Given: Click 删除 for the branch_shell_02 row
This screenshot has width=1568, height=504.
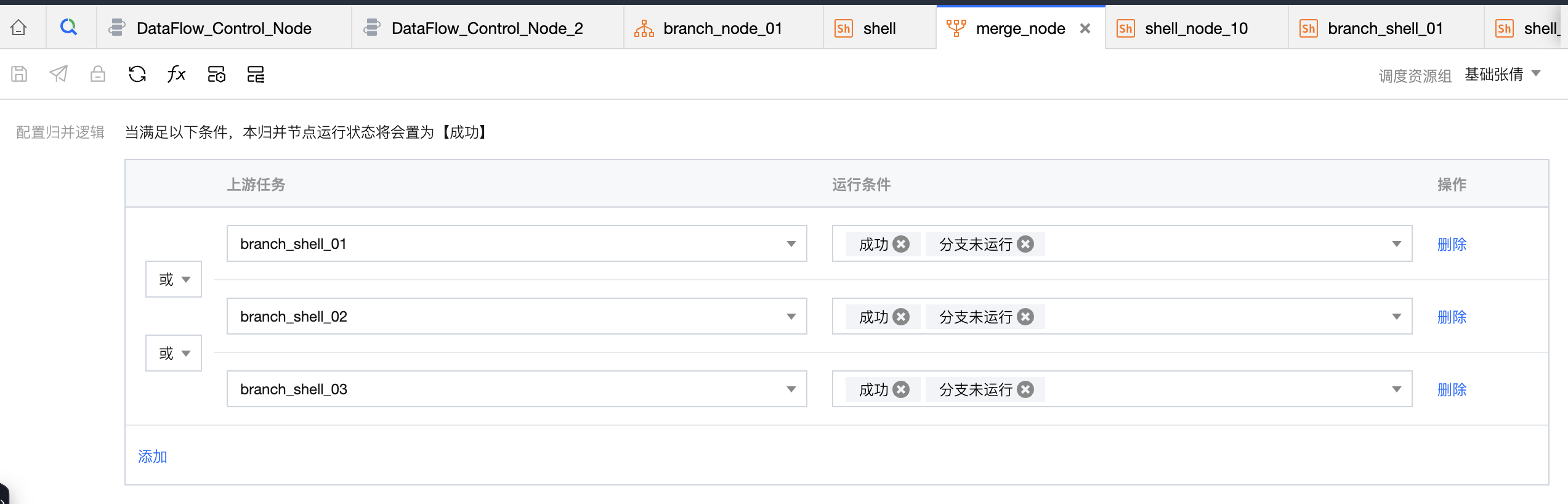Looking at the screenshot, I should tap(1452, 317).
